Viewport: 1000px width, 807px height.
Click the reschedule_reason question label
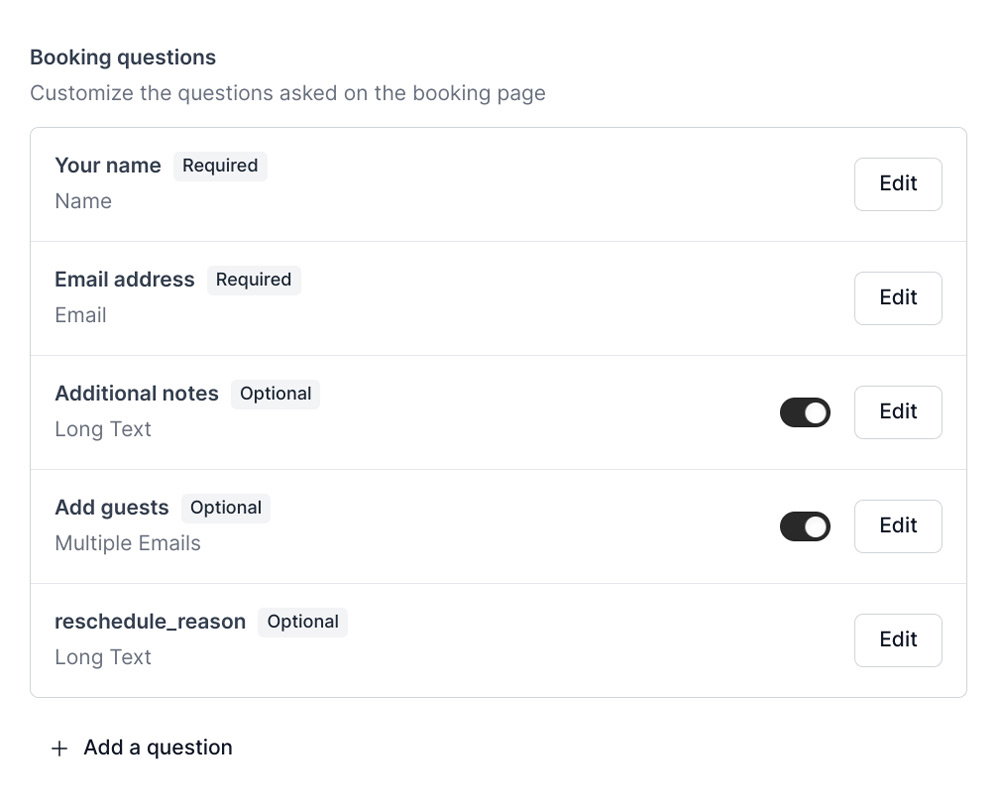click(x=150, y=622)
